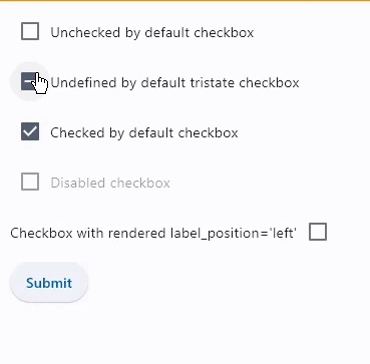Click the indeterminate dash icon in tristate box
This screenshot has height=364, width=370.
[30, 81]
